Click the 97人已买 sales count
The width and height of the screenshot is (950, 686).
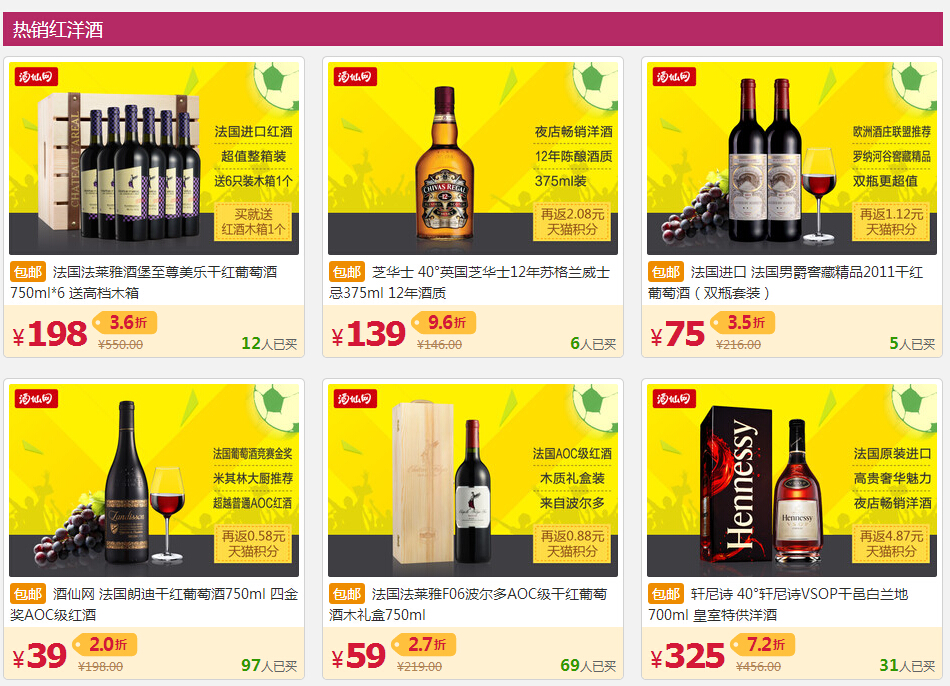click(x=269, y=665)
